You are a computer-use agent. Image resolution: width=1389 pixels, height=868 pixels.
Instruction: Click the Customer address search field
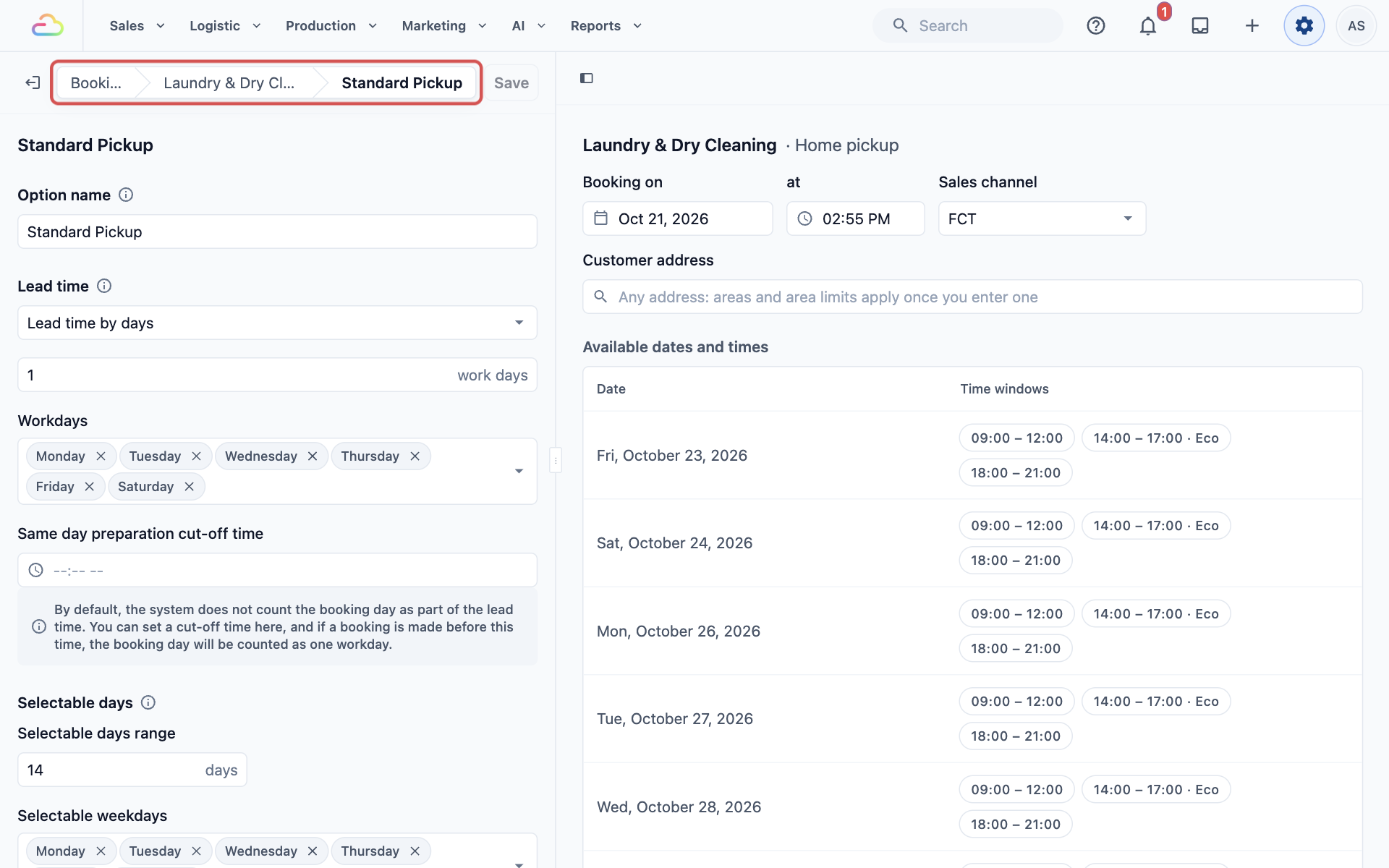[x=972, y=297]
